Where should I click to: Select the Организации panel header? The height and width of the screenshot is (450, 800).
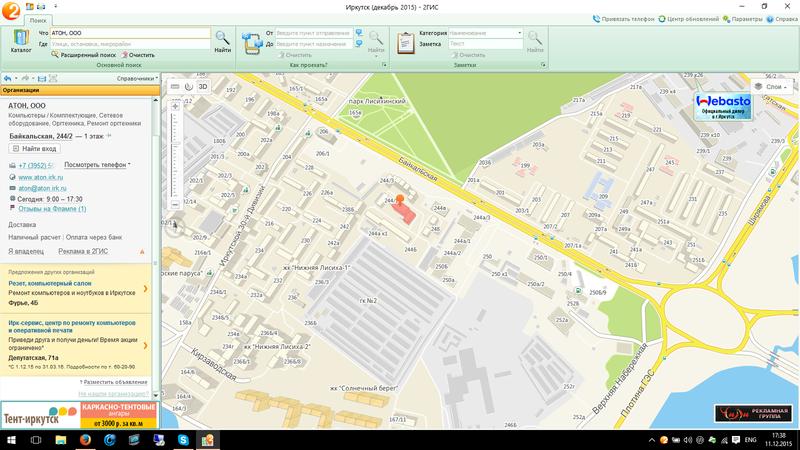[80, 90]
